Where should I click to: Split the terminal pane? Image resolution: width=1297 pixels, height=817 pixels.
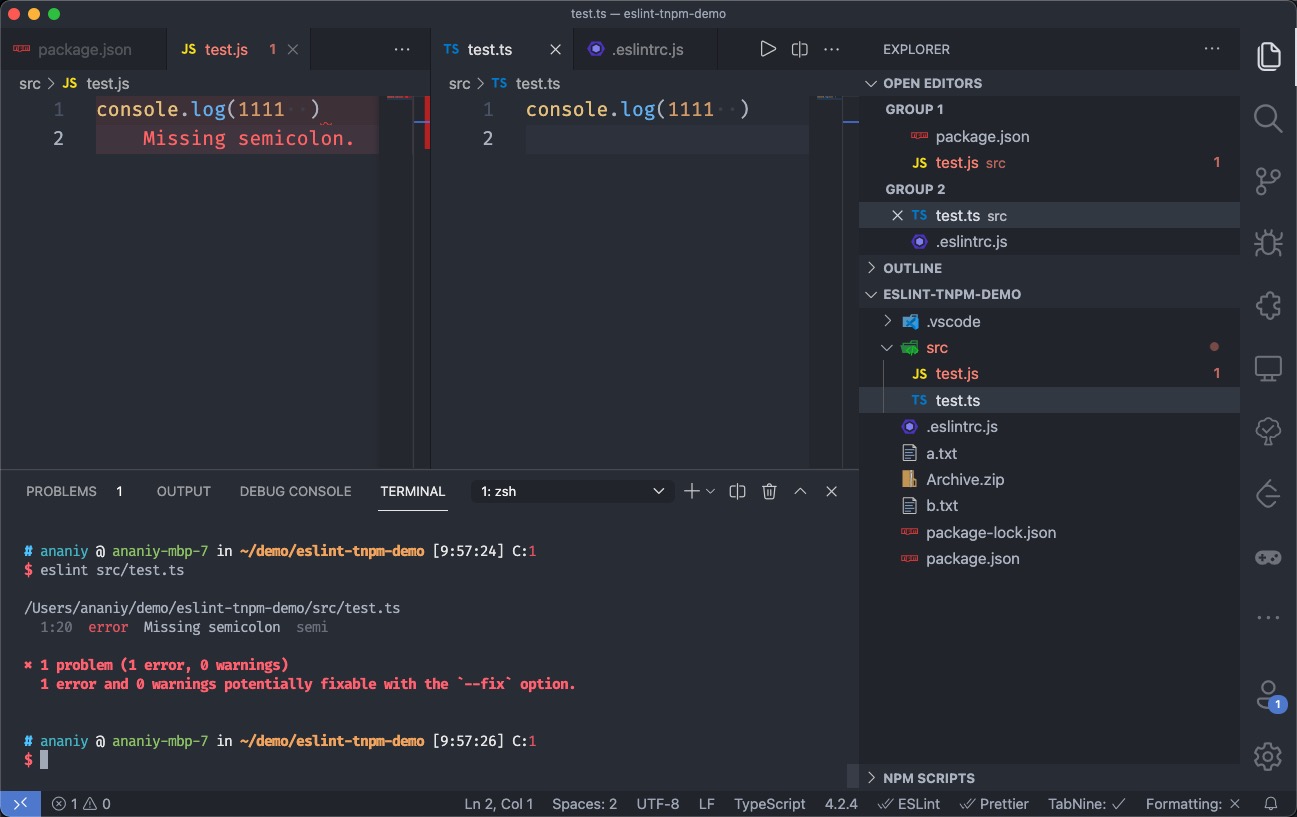click(x=738, y=491)
